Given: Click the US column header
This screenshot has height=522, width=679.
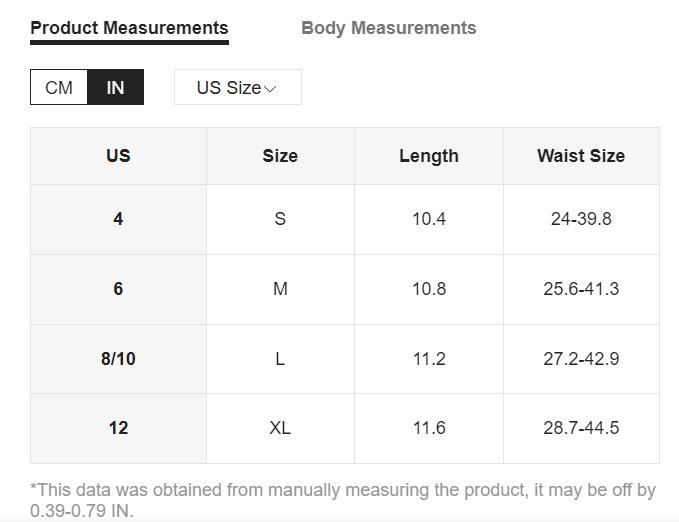Looking at the screenshot, I should pos(118,156).
